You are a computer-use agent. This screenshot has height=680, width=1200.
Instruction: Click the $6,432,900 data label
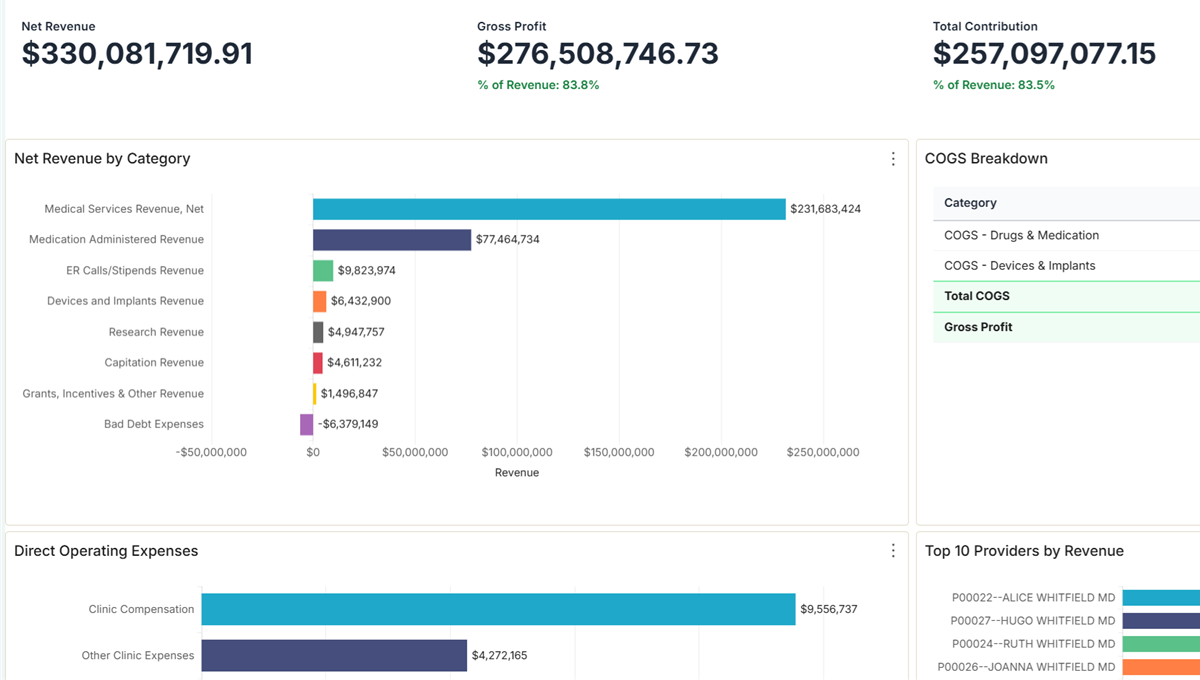360,301
